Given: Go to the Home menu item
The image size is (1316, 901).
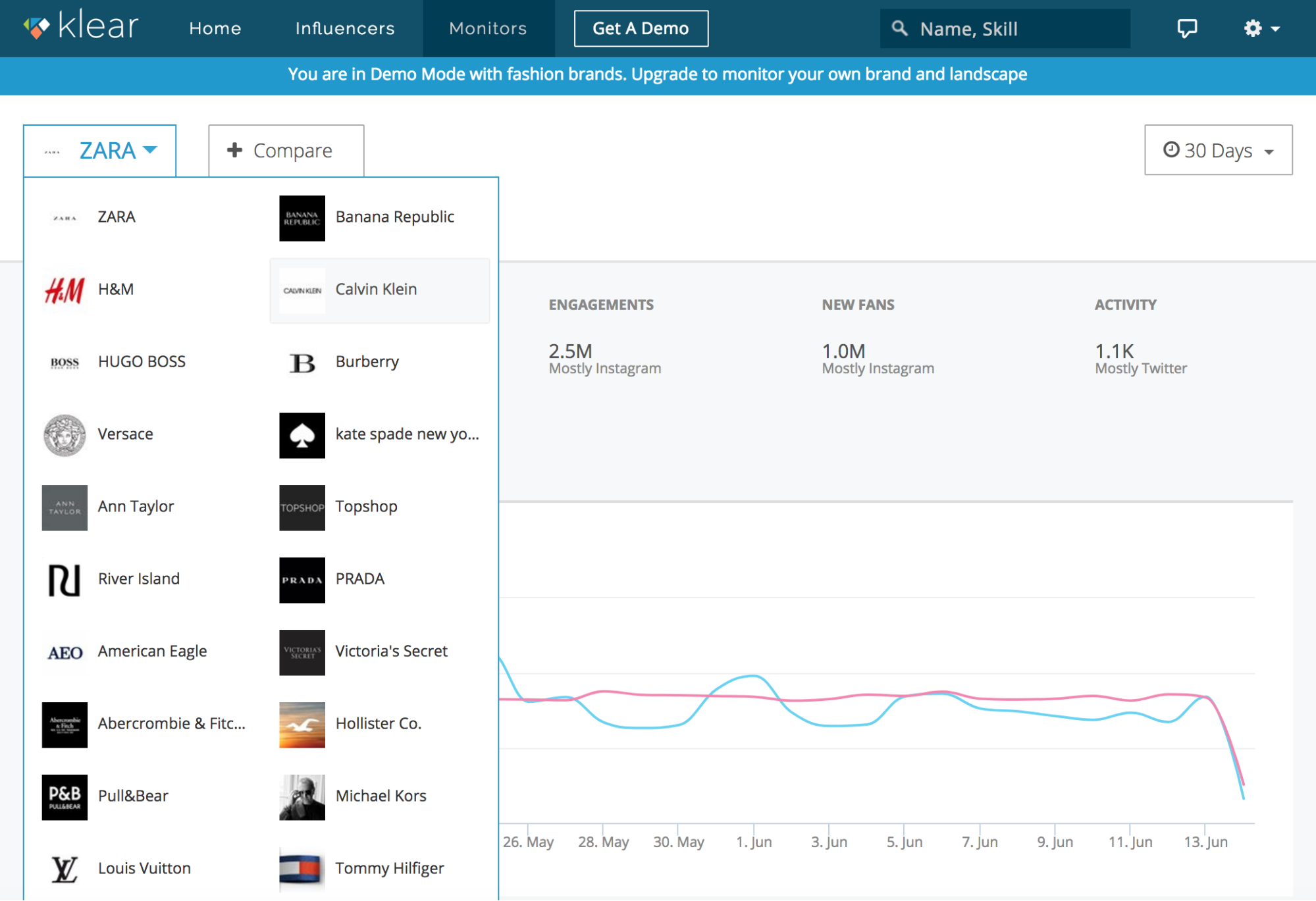Looking at the screenshot, I should tap(215, 28).
